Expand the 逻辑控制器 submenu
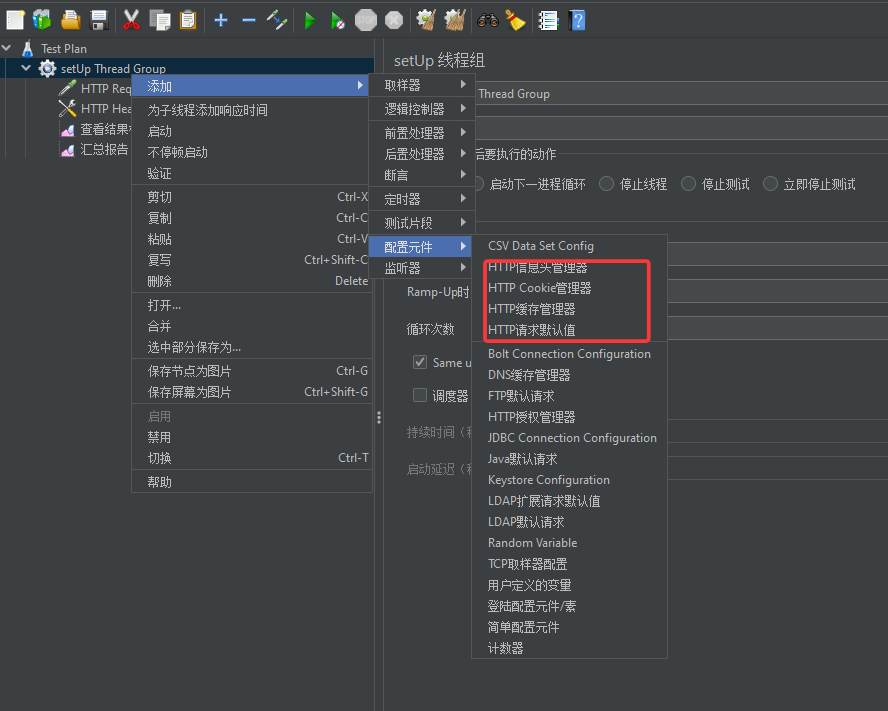888x711 pixels. pyautogui.click(x=422, y=109)
